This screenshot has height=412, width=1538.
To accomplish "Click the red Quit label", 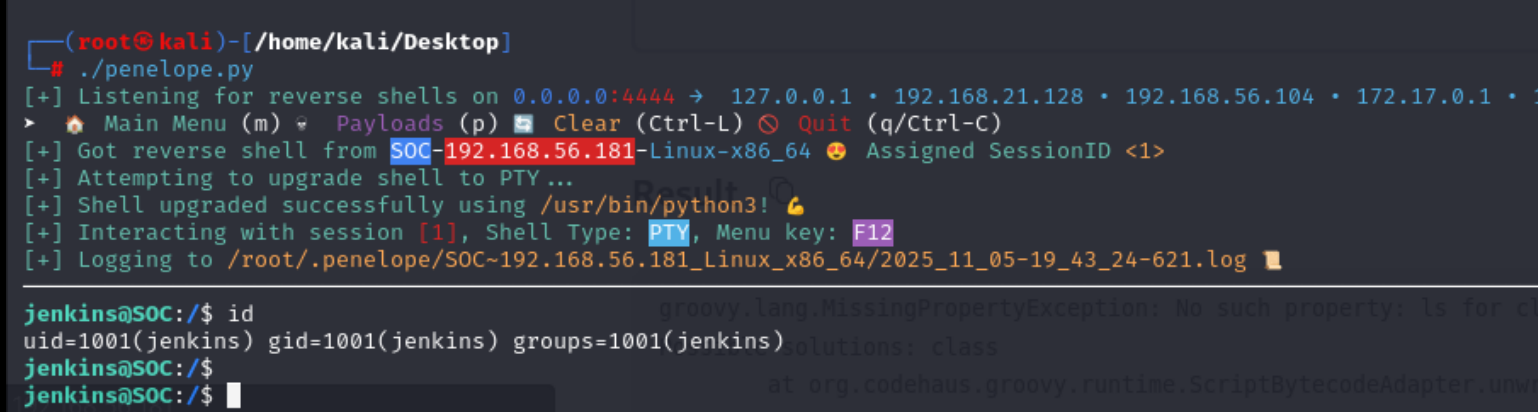I will click(x=825, y=124).
